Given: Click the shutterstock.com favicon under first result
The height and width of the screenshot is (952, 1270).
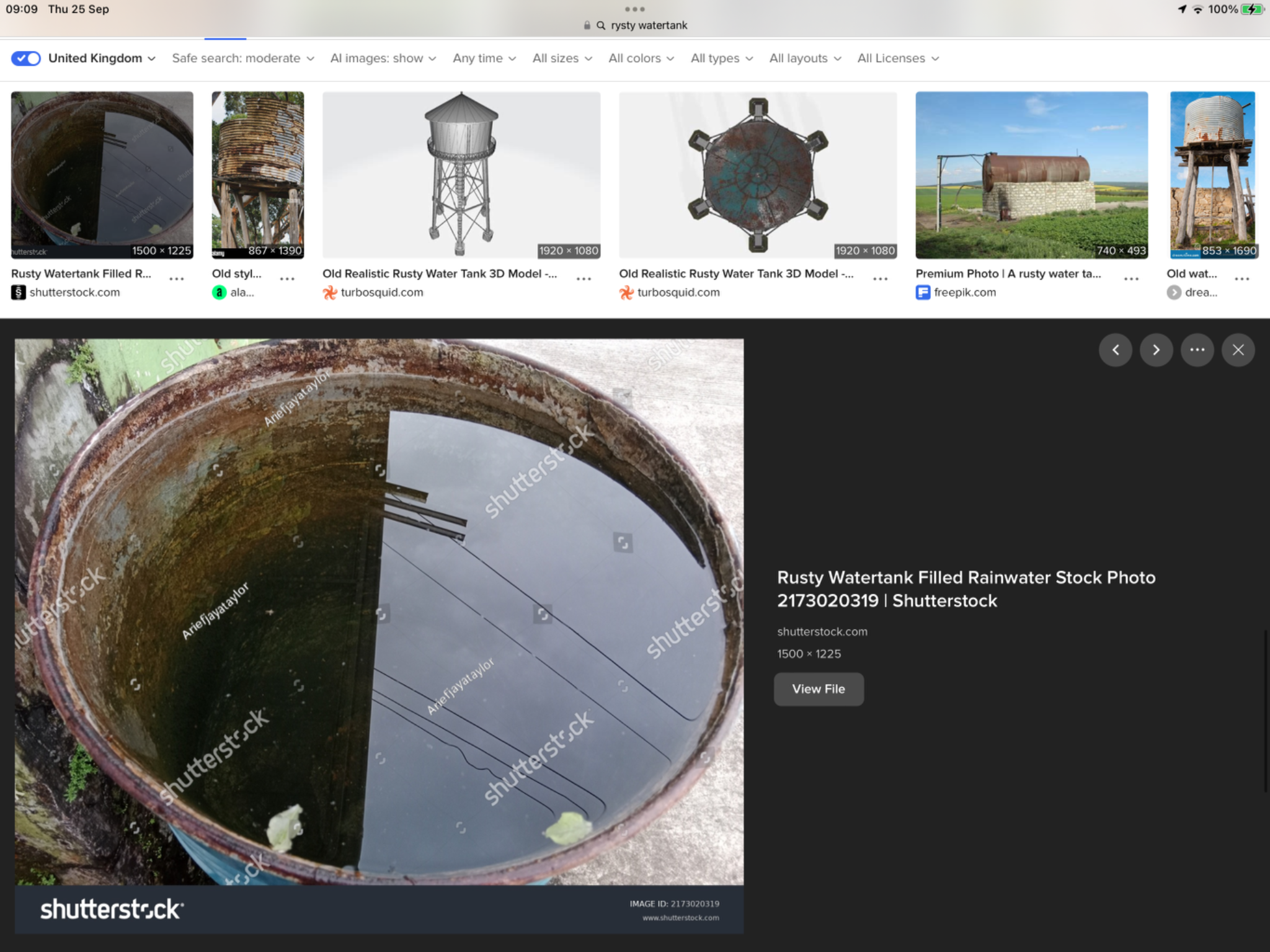Looking at the screenshot, I should point(19,292).
